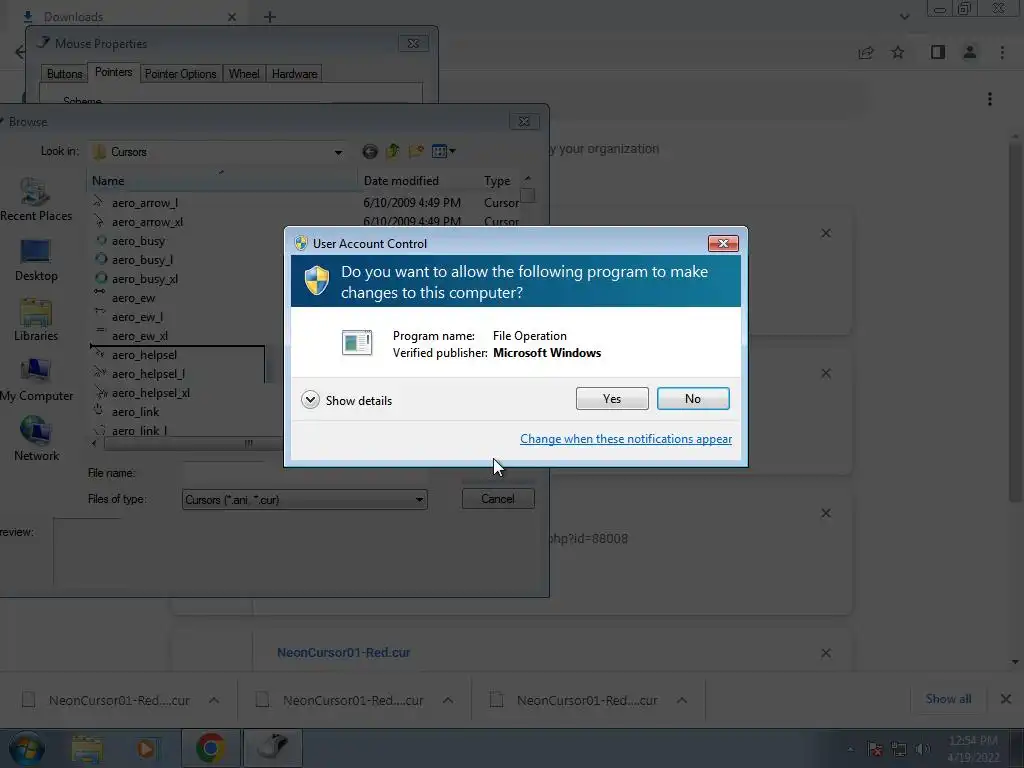The image size is (1024, 768).
Task: Select aero_busy cursor file
Action: (138, 241)
